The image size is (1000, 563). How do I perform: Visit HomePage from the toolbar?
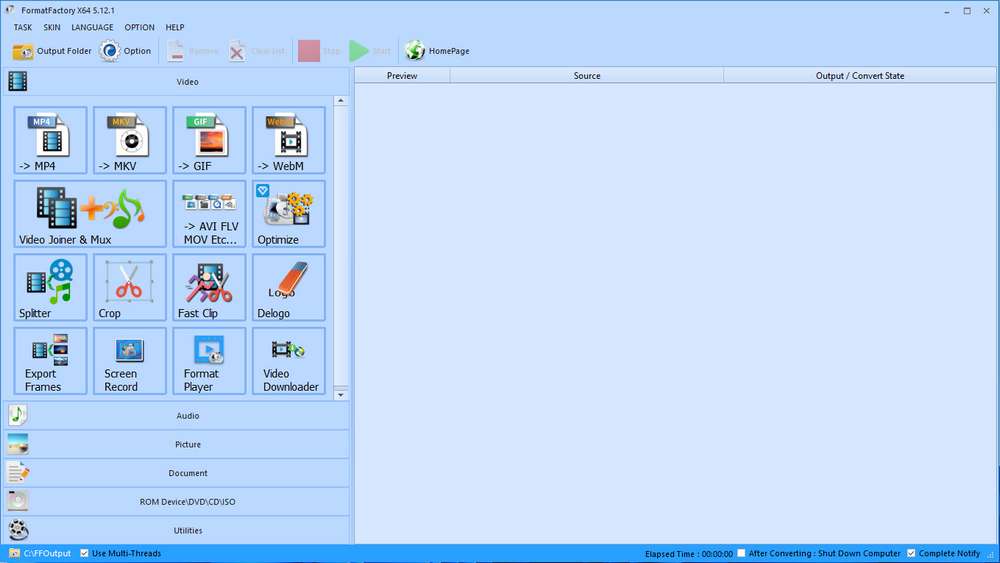(x=438, y=51)
